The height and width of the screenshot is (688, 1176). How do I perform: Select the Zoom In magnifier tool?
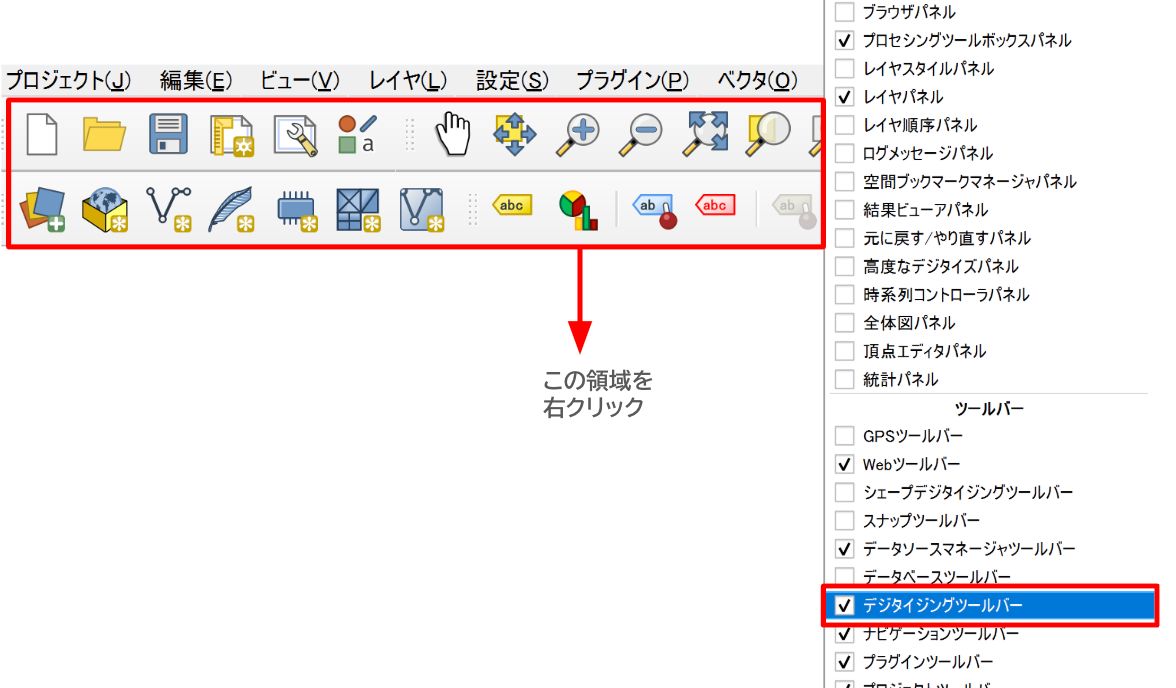tap(578, 134)
